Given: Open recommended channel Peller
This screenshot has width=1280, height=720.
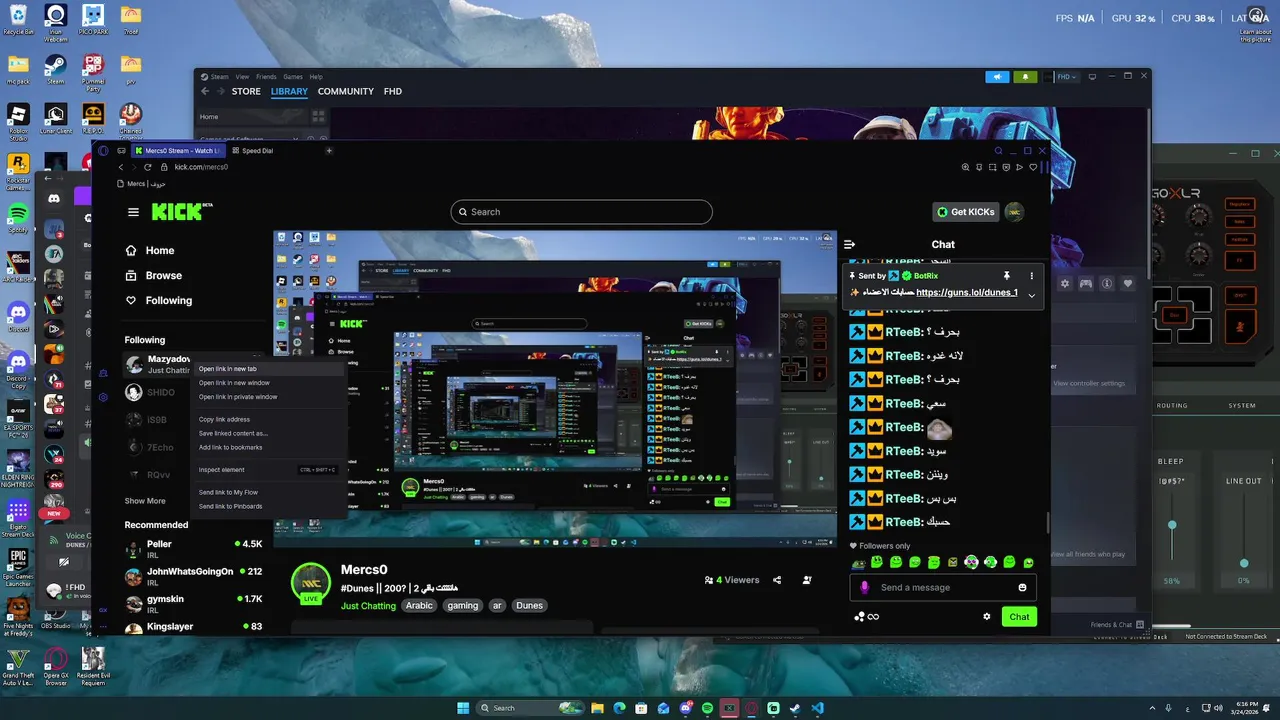Looking at the screenshot, I should 194,549.
